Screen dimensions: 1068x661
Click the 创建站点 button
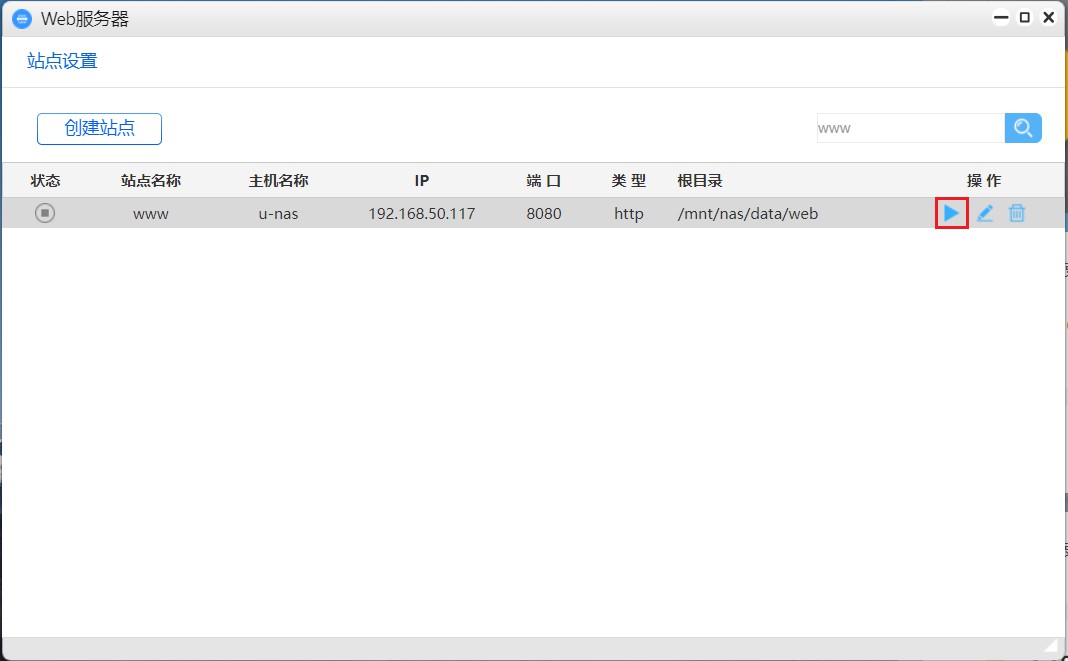click(99, 128)
